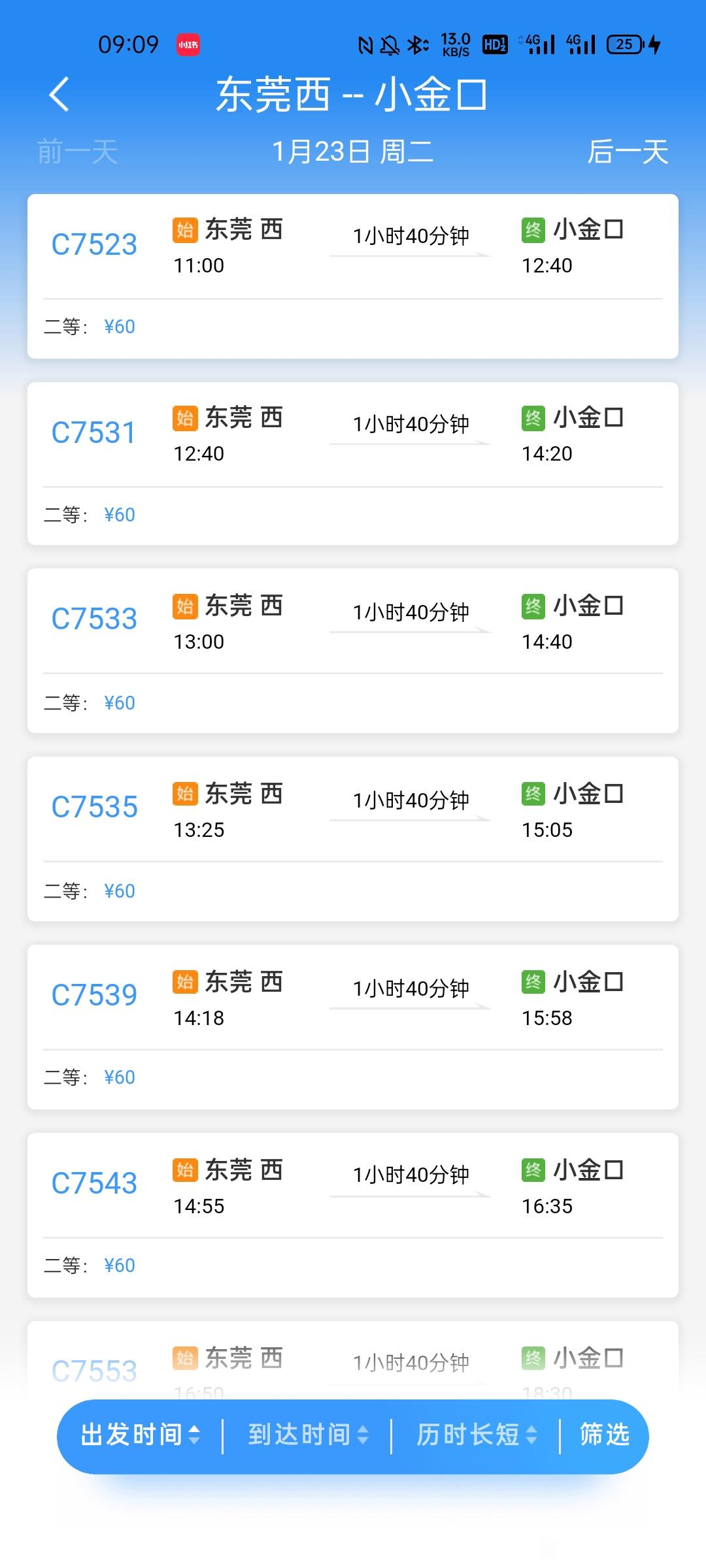This screenshot has height=1568, width=706.
Task: Sort by 到达时间 arrival time
Action: click(x=308, y=1435)
